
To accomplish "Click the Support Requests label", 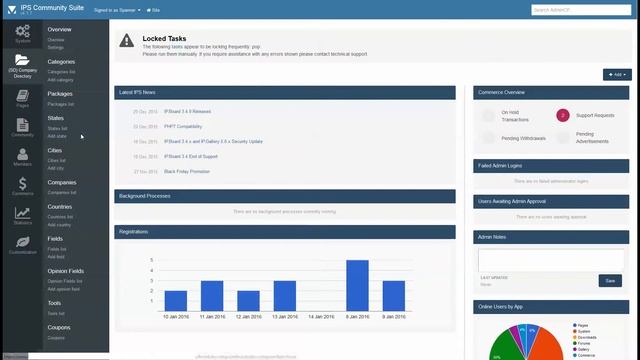I will point(595,116).
